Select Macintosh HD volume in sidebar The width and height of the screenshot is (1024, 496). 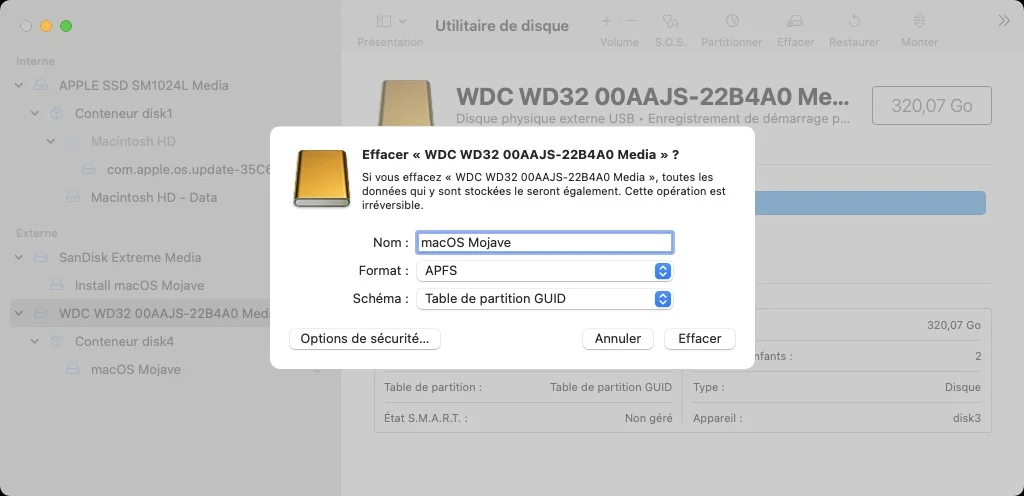(x=133, y=142)
